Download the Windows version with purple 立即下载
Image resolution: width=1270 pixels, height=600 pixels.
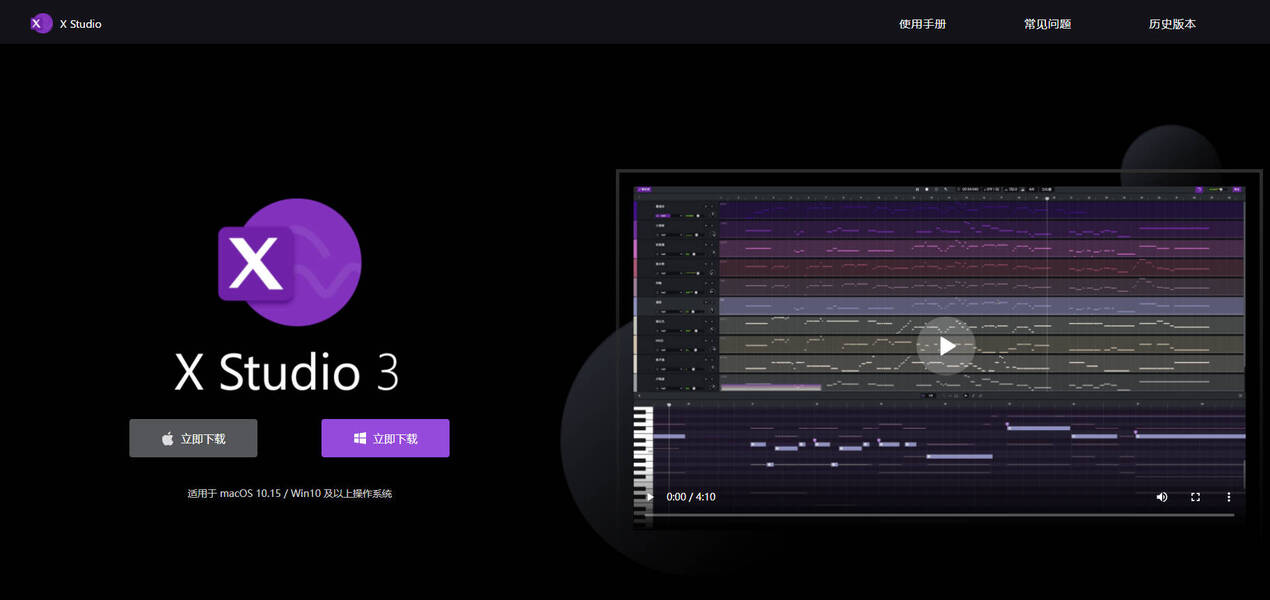(x=385, y=438)
